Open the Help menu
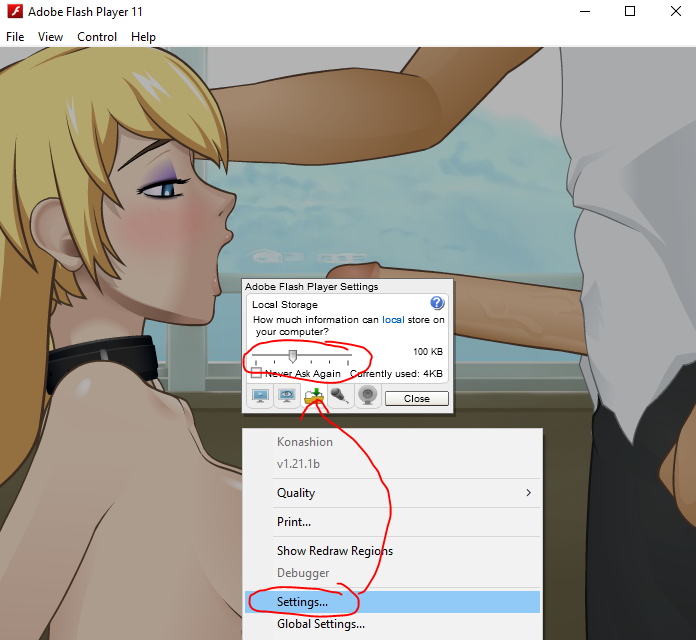Screen dimensions: 696x640 pyautogui.click(x=143, y=37)
